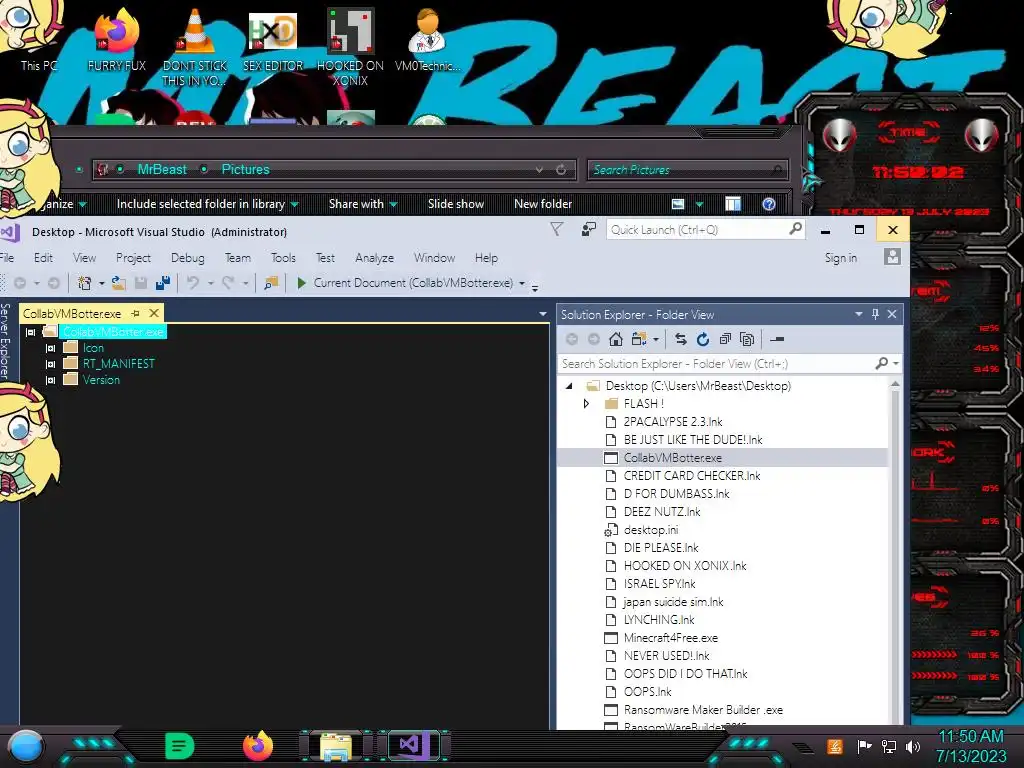Open the Switch Views dropdown arrow
The width and height of the screenshot is (1024, 768).
[656, 339]
